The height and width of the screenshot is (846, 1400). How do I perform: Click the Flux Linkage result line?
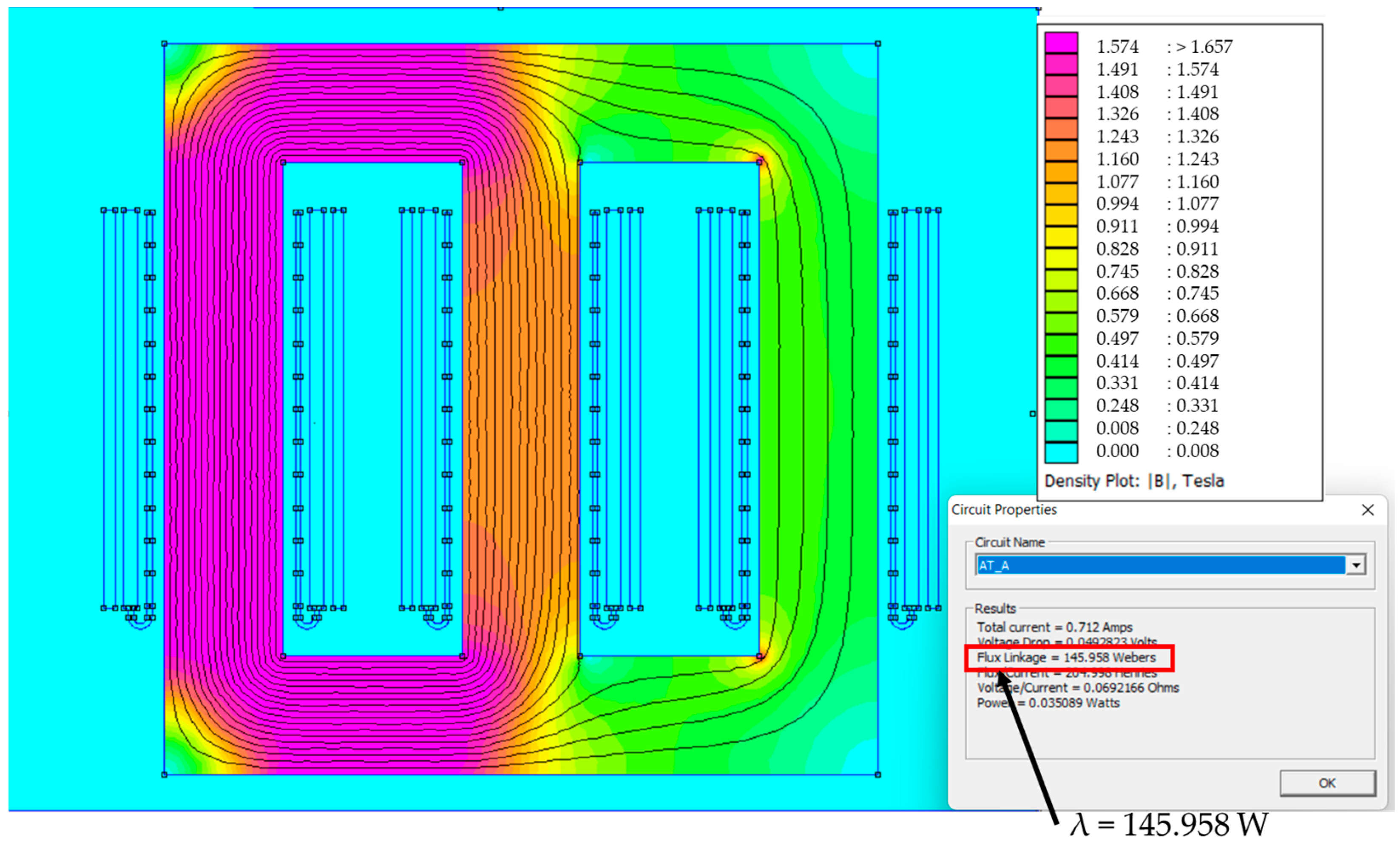pos(1066,658)
